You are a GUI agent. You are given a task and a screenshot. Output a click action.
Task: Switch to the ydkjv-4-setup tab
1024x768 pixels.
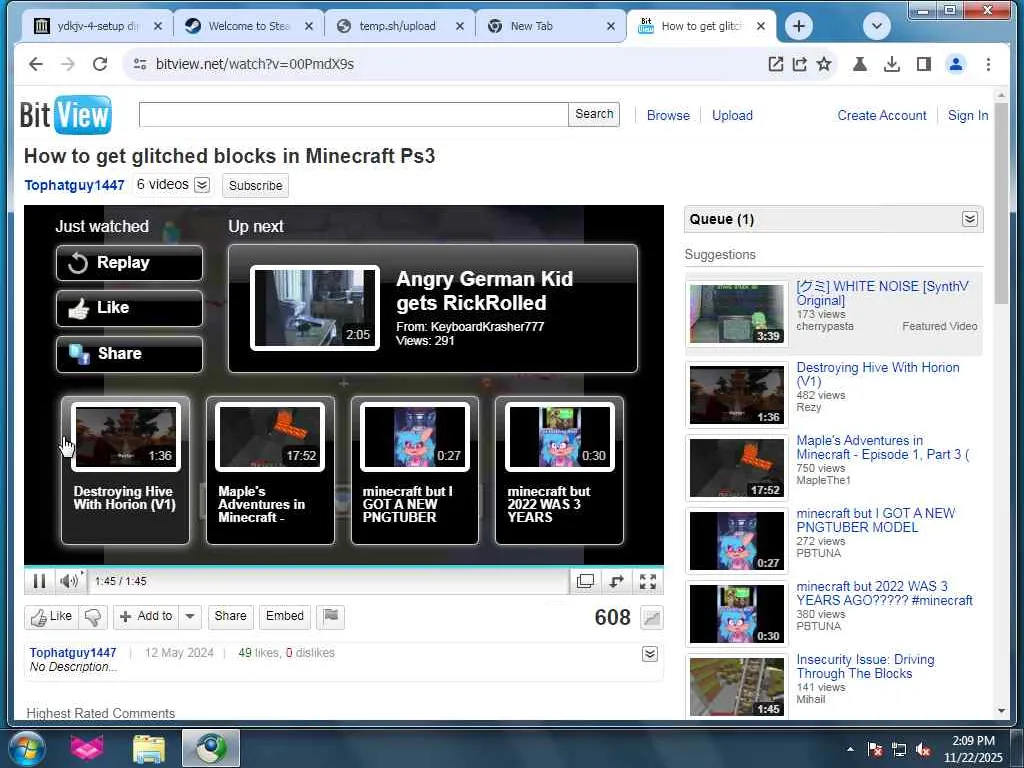coord(97,26)
